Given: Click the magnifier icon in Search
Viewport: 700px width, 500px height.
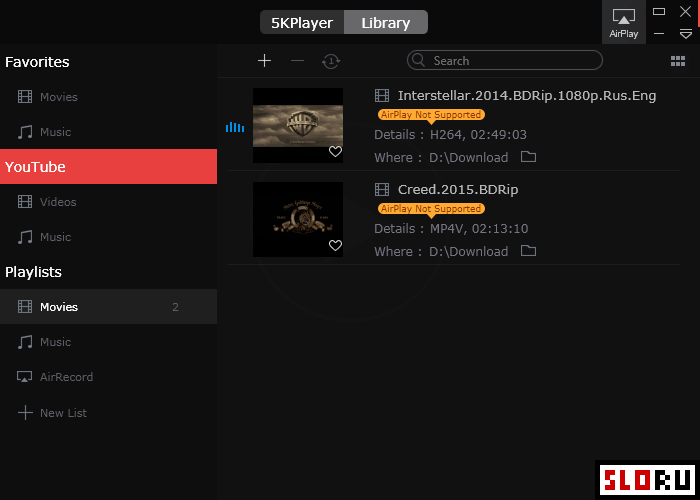Looking at the screenshot, I should tap(419, 60).
